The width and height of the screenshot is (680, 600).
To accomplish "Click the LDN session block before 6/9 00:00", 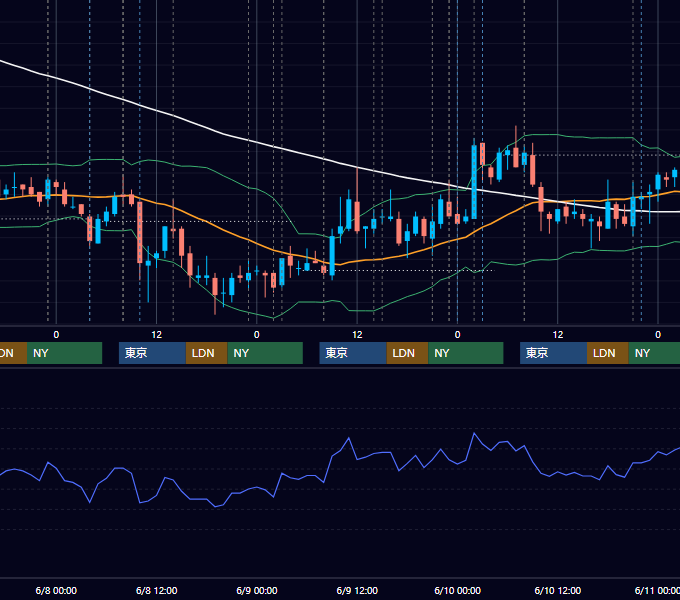I will [206, 353].
